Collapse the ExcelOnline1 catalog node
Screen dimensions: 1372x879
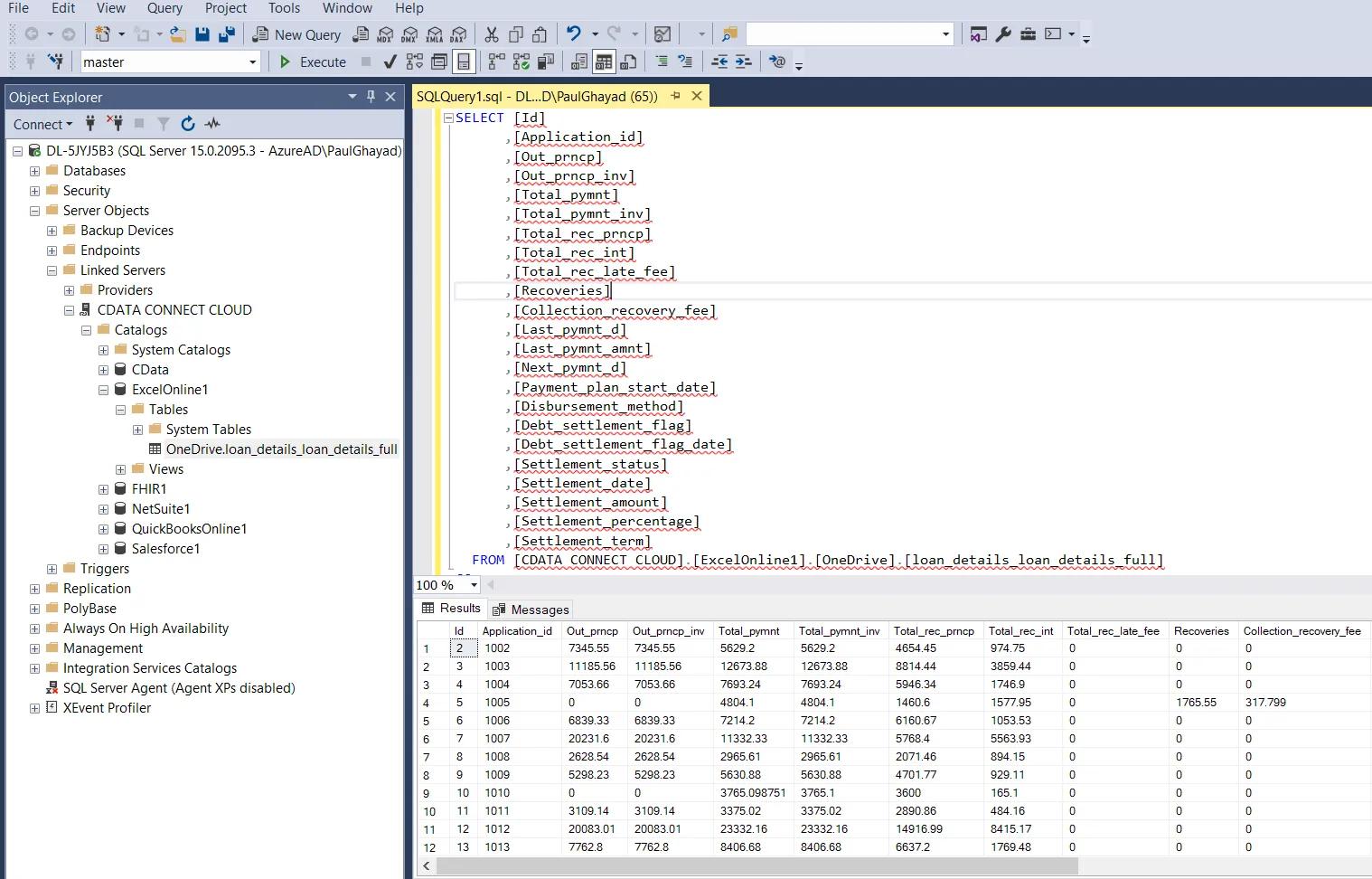[x=103, y=390]
